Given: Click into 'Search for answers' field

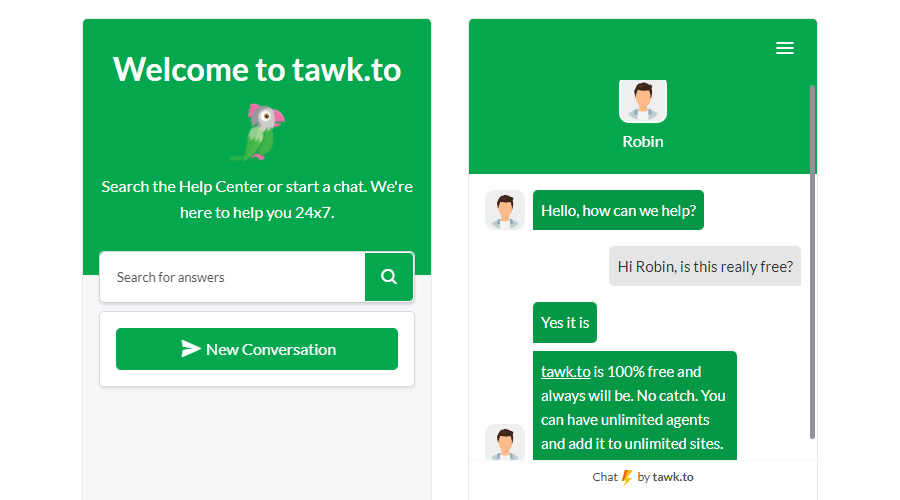Looking at the screenshot, I should pos(232,277).
